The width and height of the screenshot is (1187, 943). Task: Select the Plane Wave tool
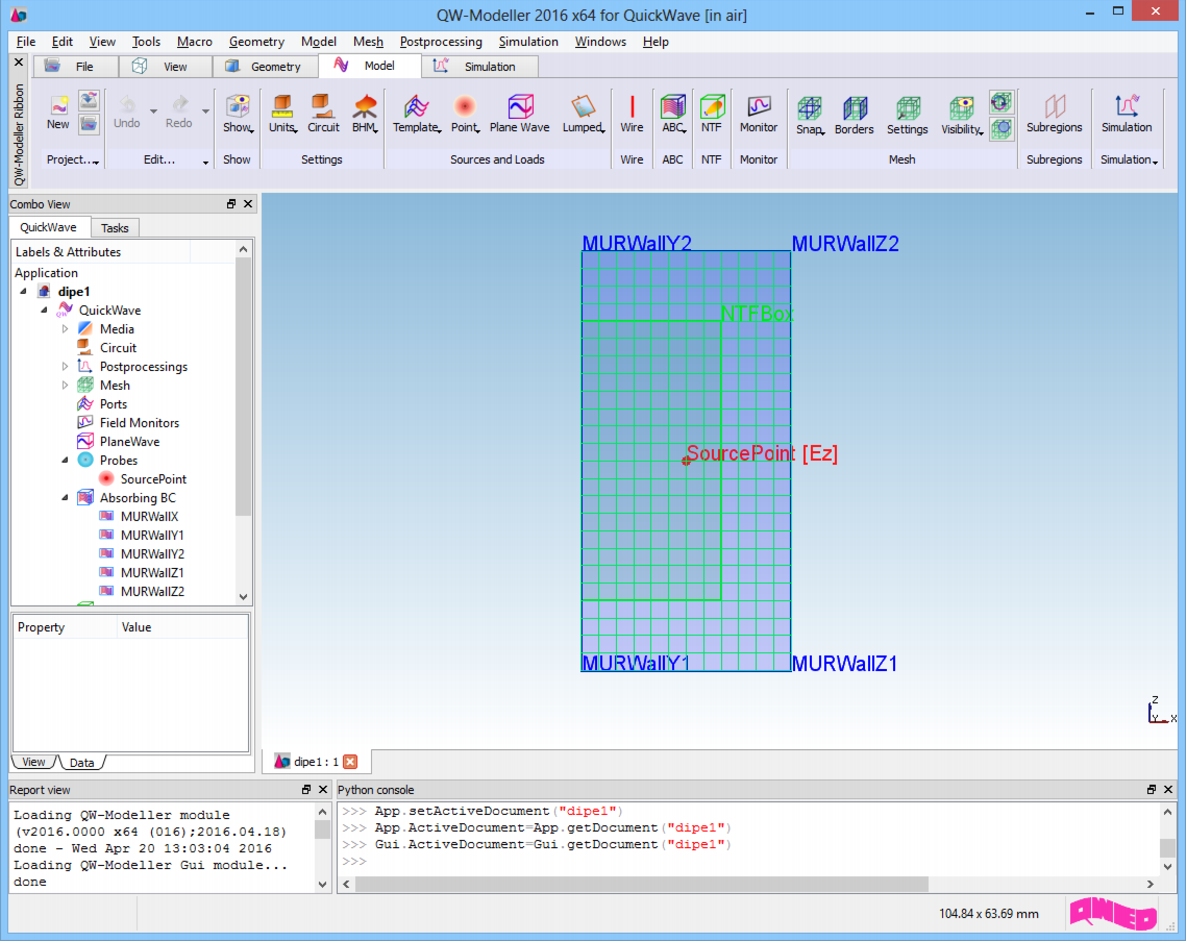click(x=519, y=114)
